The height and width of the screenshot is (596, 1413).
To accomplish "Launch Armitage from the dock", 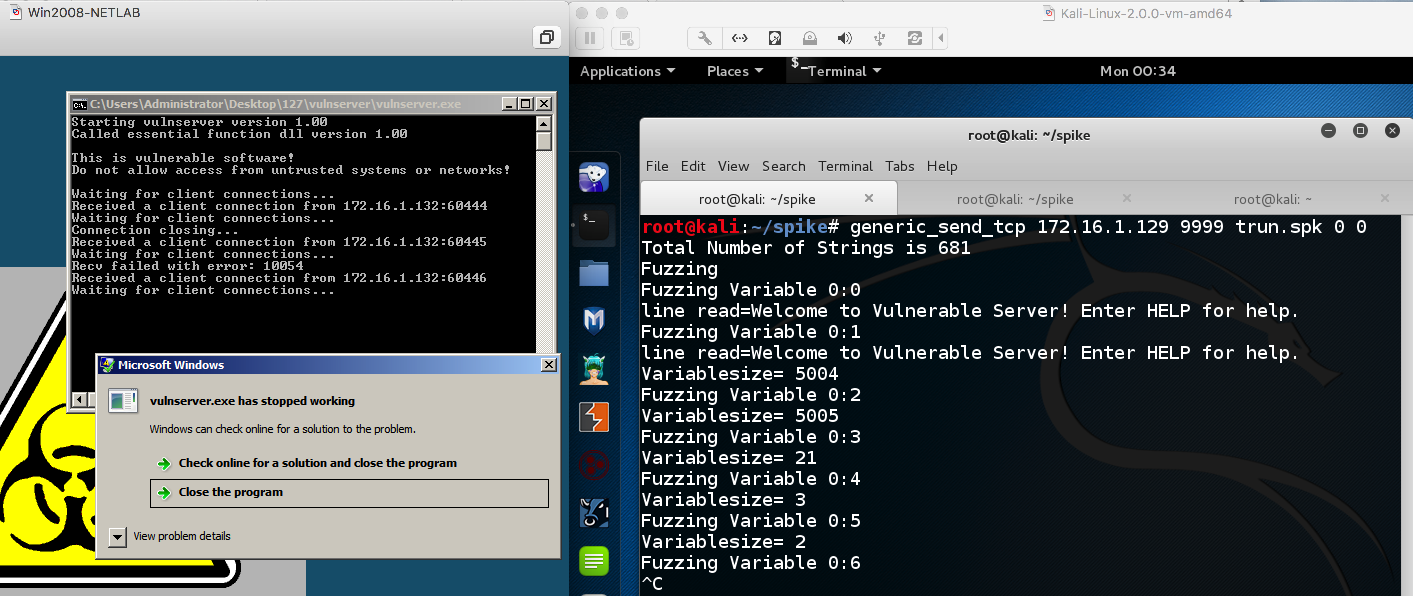I will pos(594,368).
